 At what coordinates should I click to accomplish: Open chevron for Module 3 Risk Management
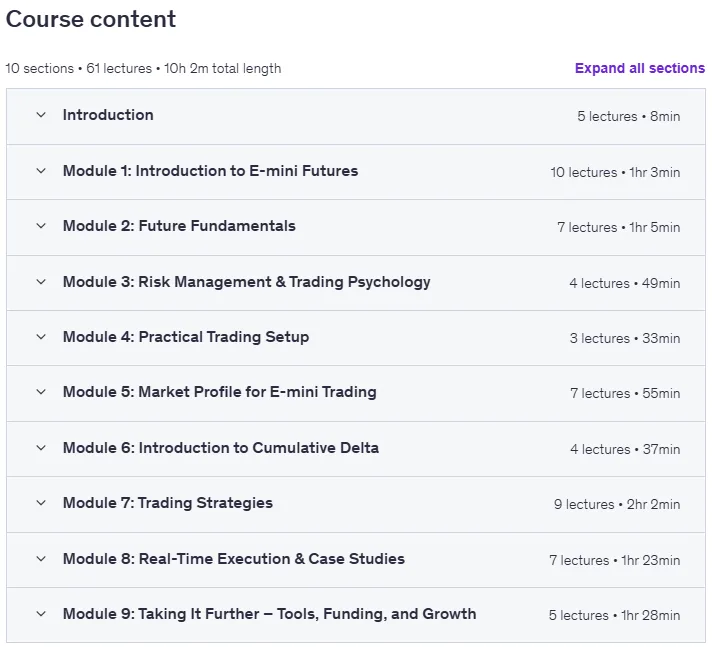[41, 282]
